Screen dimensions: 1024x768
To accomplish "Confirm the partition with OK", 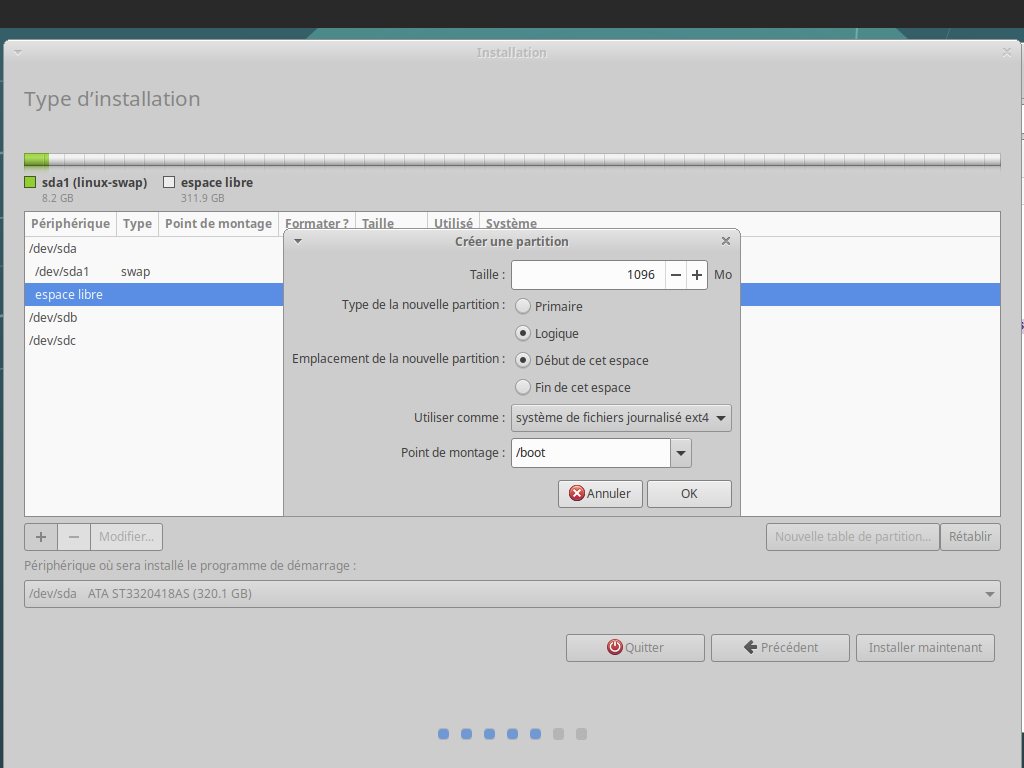I will pos(689,494).
